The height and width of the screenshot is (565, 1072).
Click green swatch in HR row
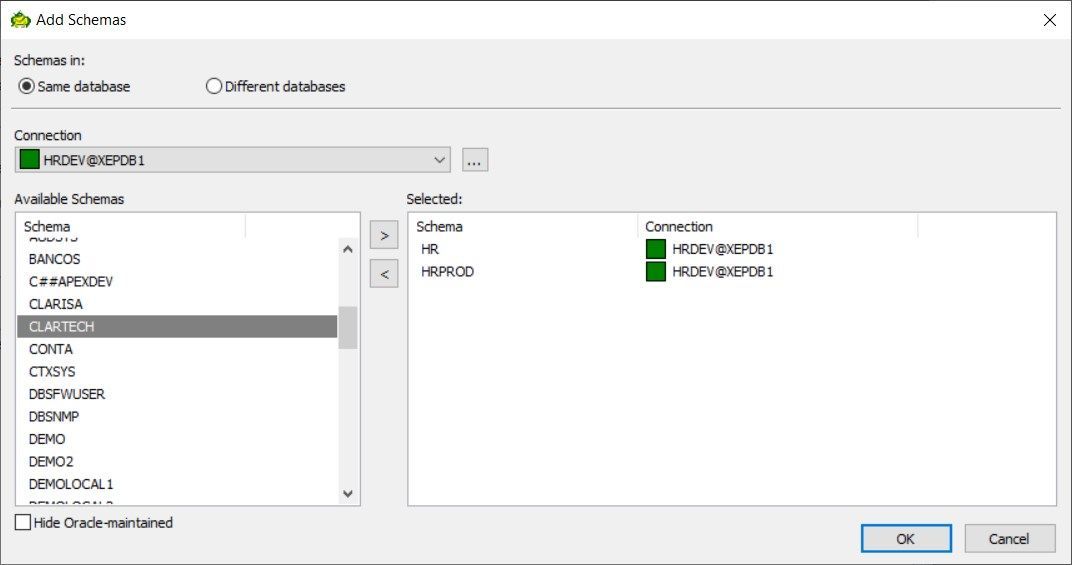click(x=656, y=249)
